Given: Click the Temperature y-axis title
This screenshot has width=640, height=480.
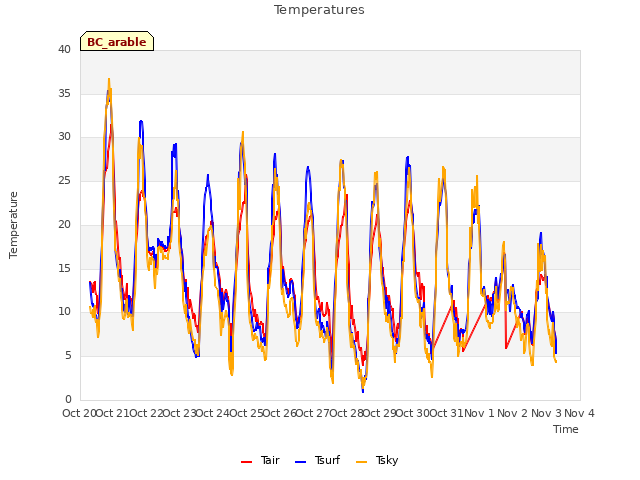Looking at the screenshot, I should (13, 225).
